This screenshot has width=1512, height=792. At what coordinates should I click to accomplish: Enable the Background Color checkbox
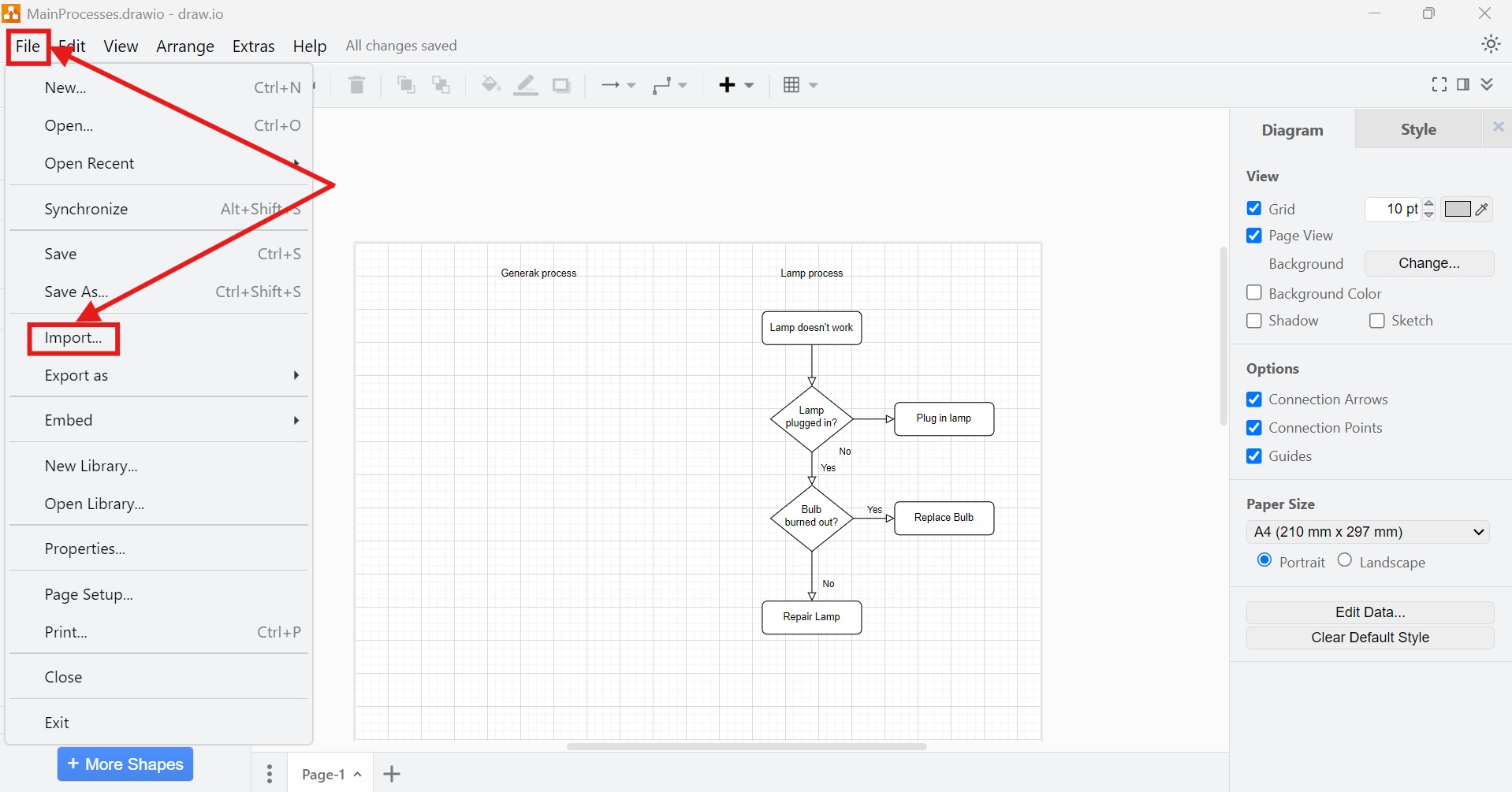1253,292
